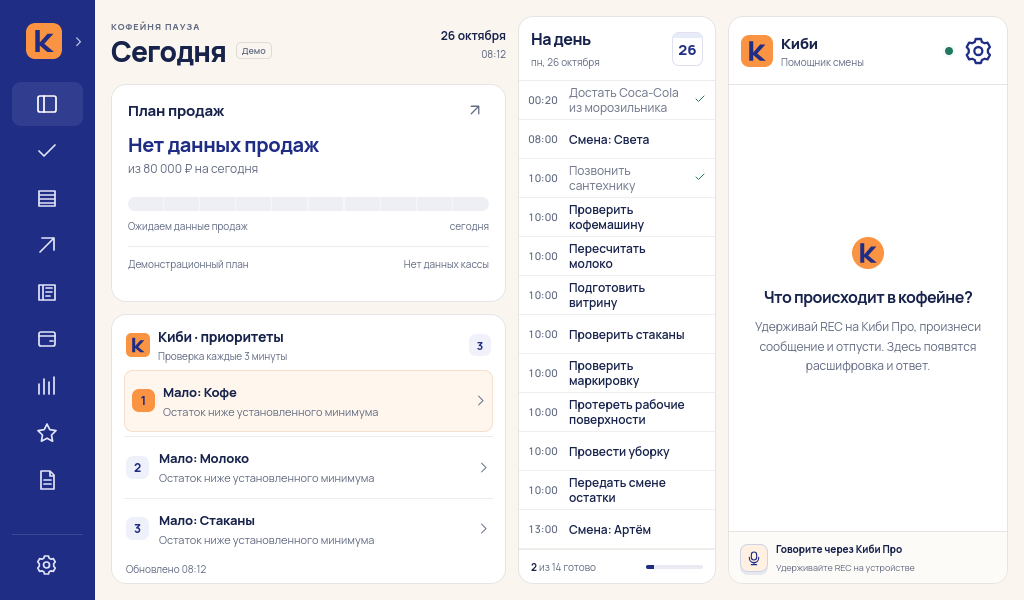Image resolution: width=1024 pixels, height=600 pixels.
Task: Expand the Мало: Кофе priority chevron
Action: pyautogui.click(x=481, y=400)
